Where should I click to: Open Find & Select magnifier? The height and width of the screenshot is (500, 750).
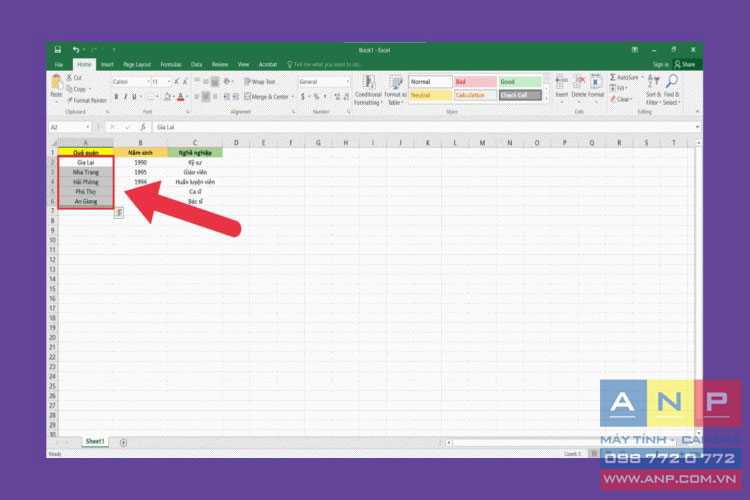(671, 90)
